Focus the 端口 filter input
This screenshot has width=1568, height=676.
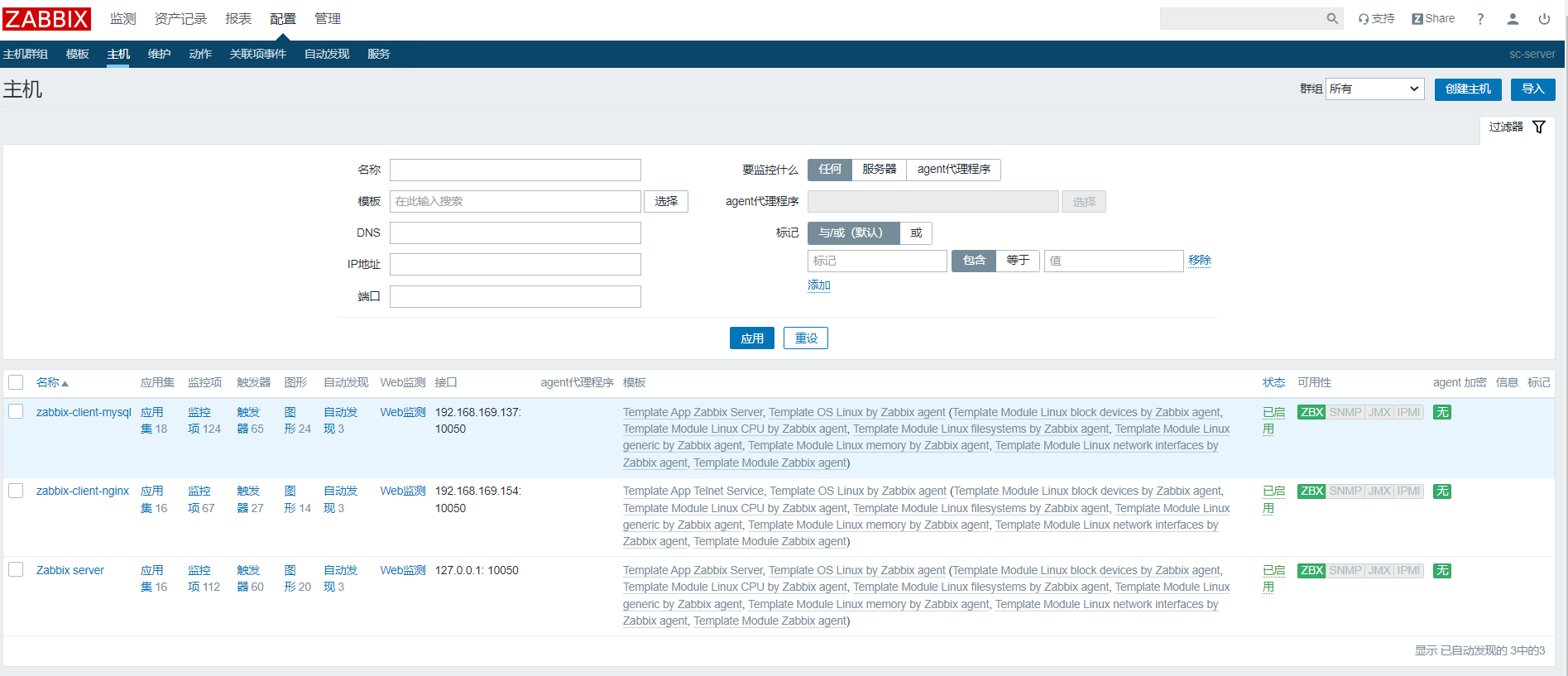click(x=515, y=296)
